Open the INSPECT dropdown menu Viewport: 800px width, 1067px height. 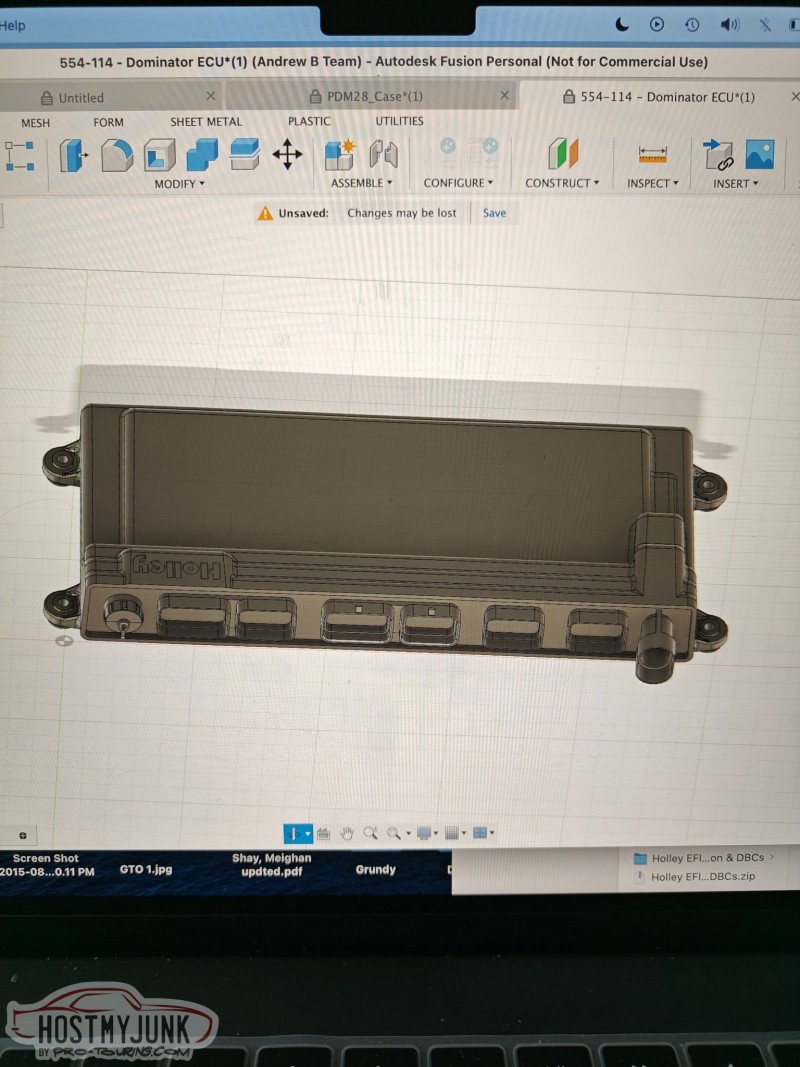(x=653, y=183)
